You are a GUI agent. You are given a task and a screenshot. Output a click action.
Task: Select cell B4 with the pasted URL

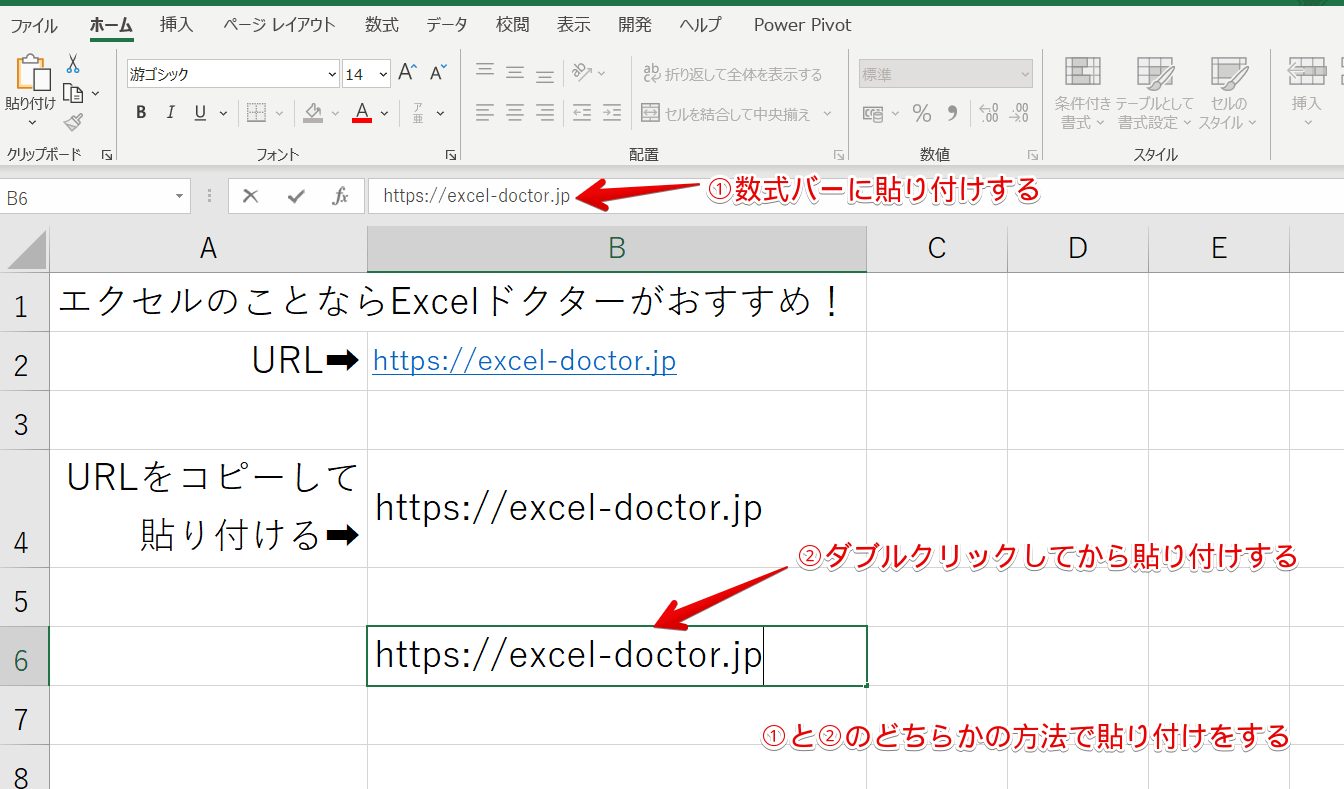617,509
